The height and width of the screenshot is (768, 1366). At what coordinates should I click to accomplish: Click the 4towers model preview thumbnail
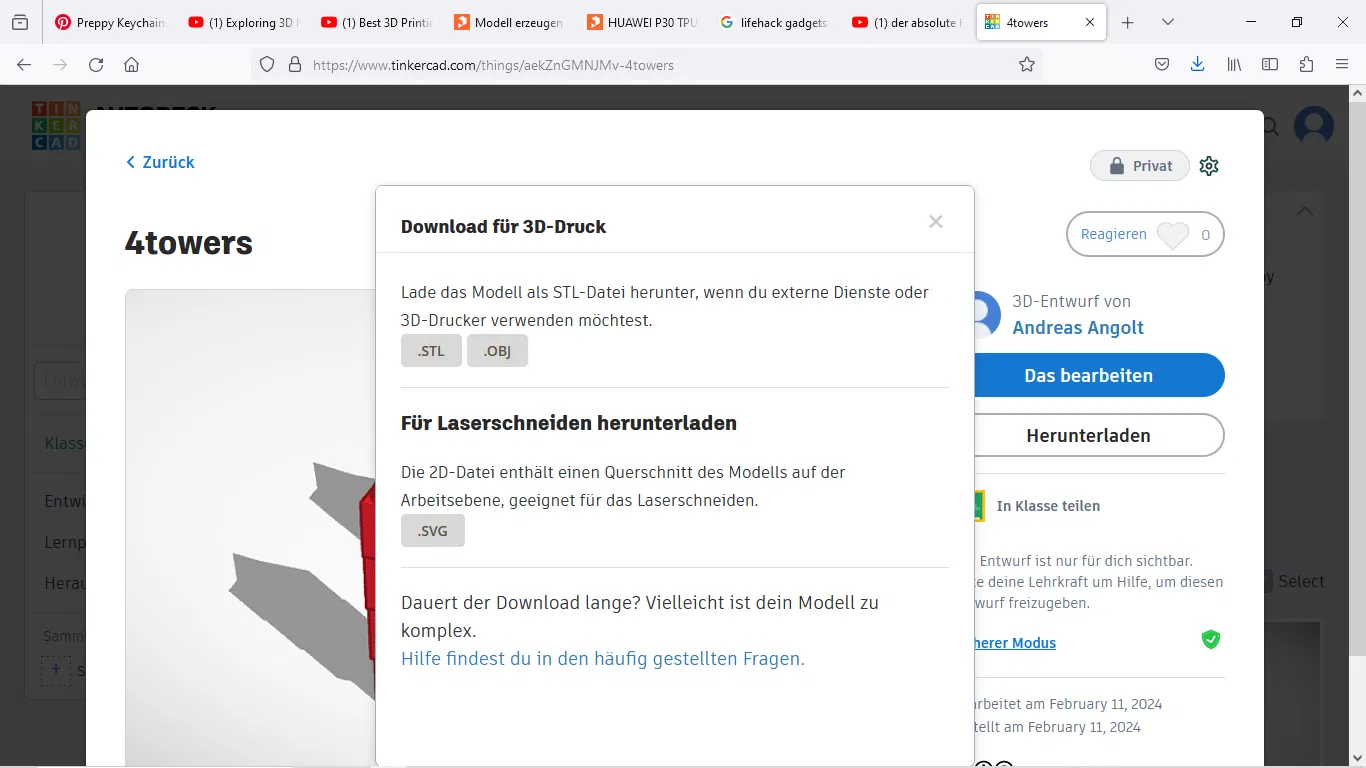point(250,528)
